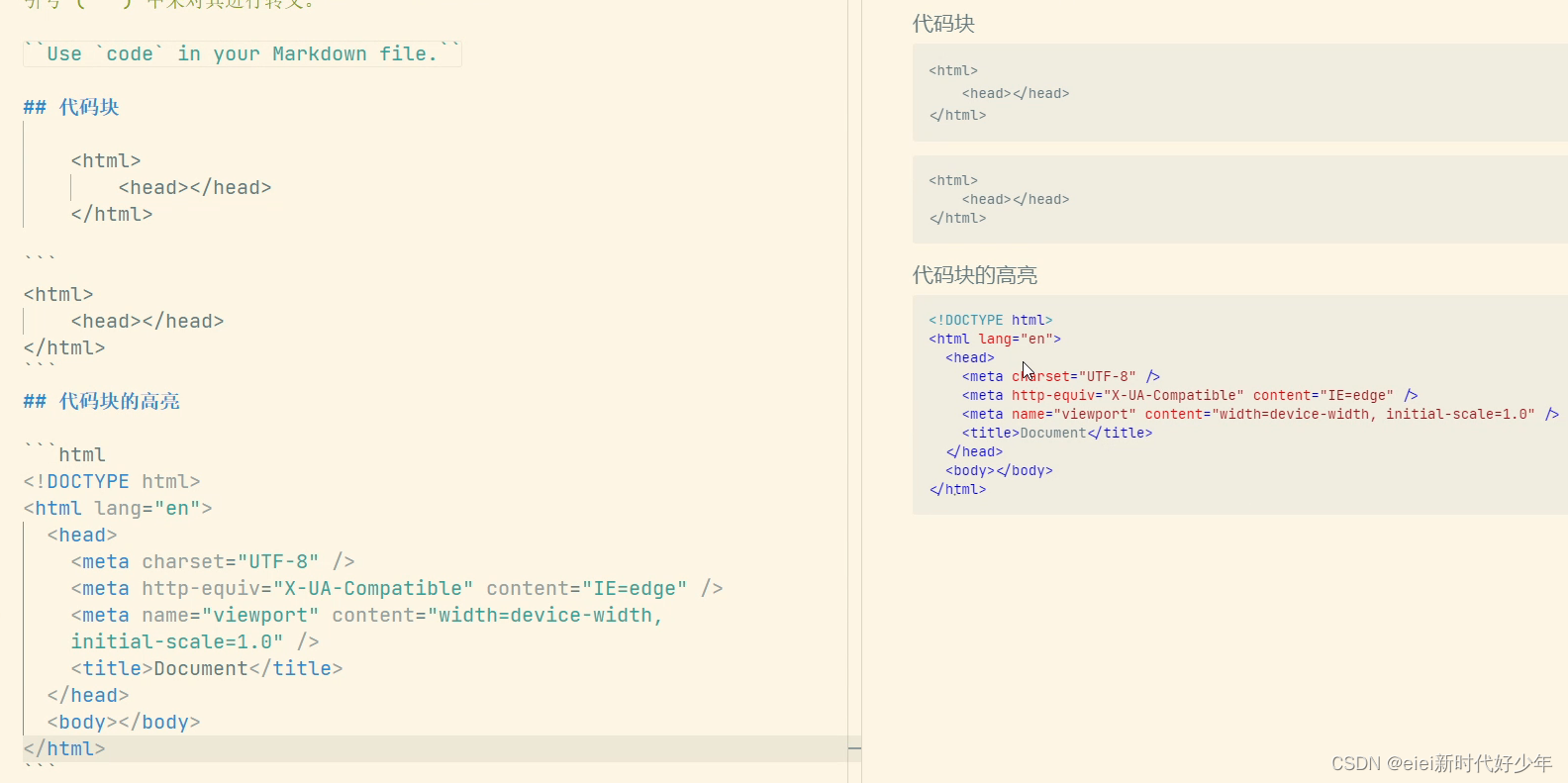Click the 'Use `code` in your Markdown file.' line
Viewport: 1568px width, 783px height.
tap(243, 53)
